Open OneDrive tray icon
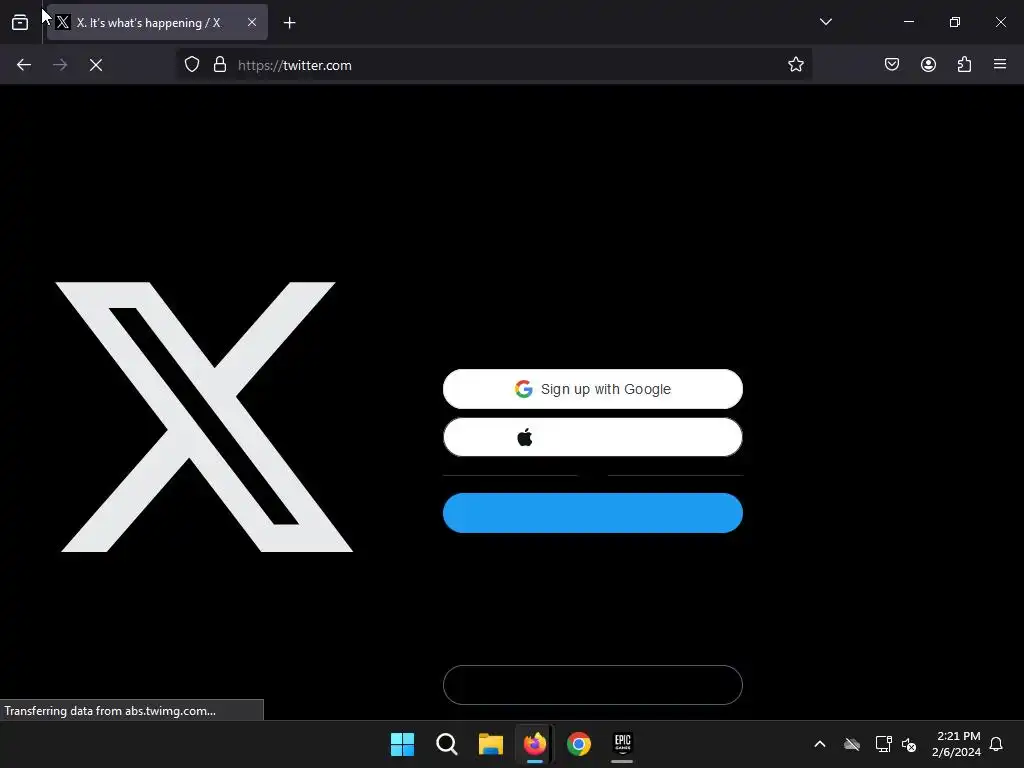 click(x=852, y=744)
